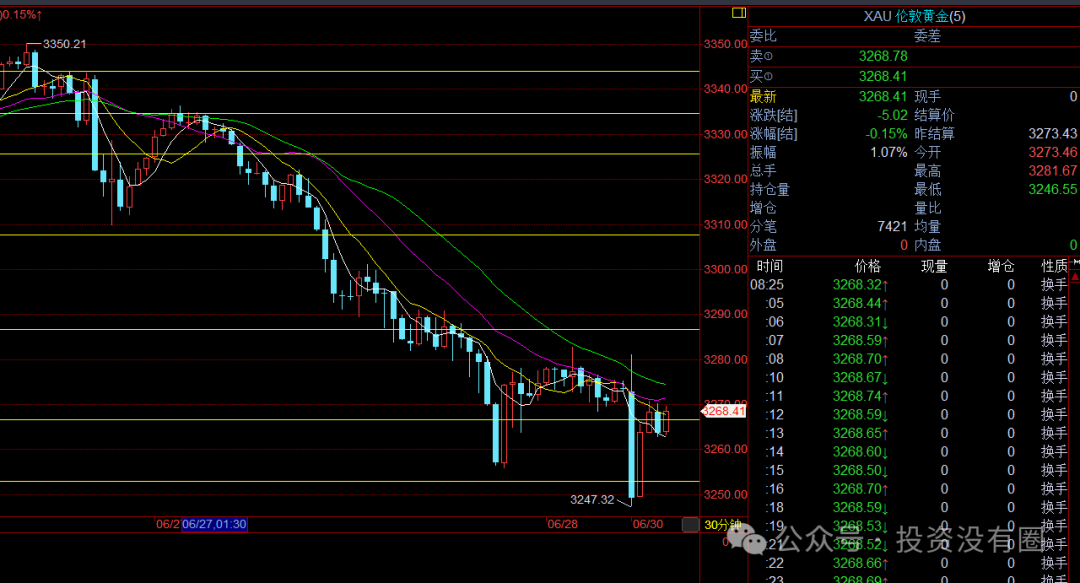Click the 外盘 label

pyautogui.click(x=763, y=245)
